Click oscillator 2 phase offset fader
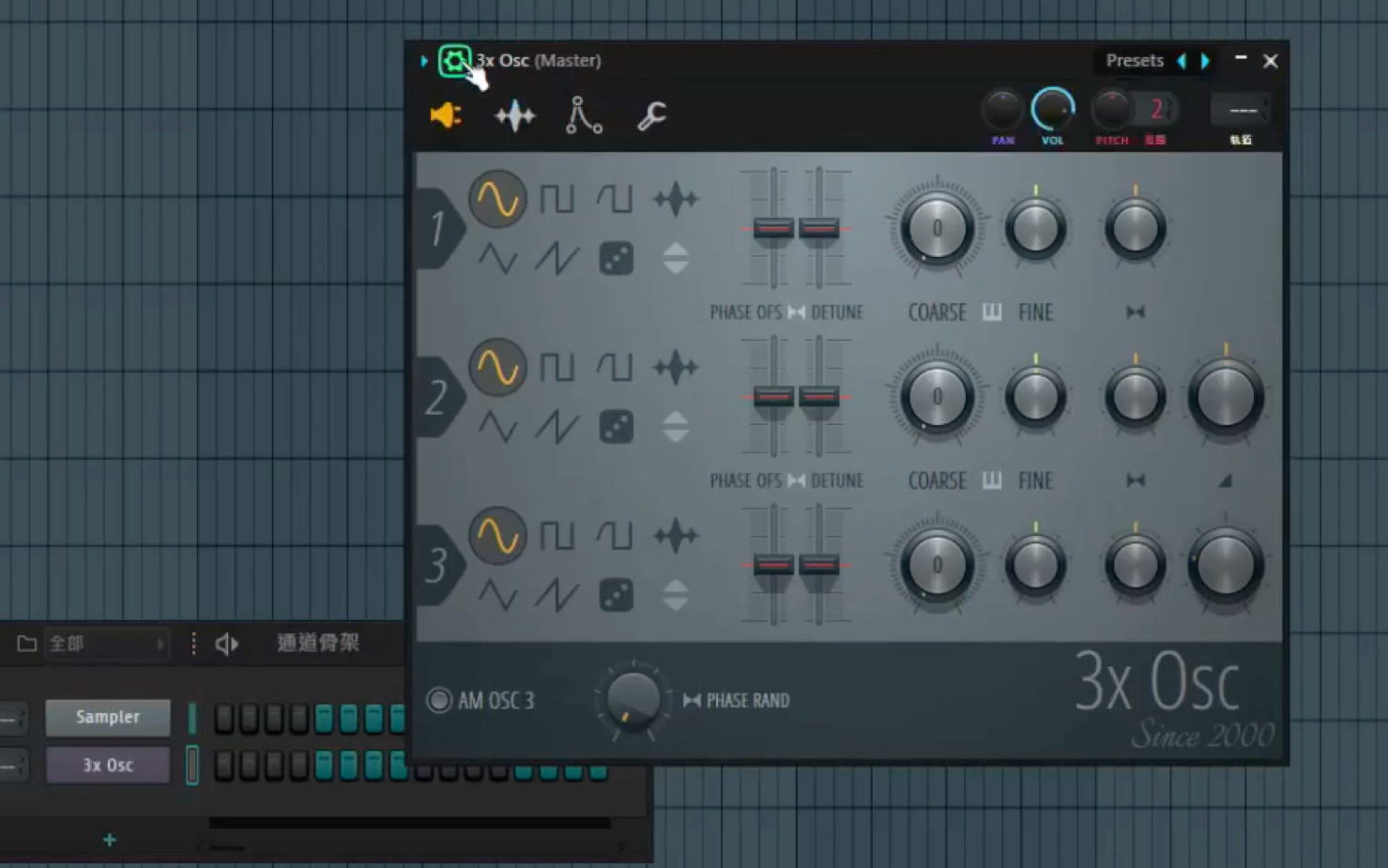Screen dimensions: 1388x868 773,397
